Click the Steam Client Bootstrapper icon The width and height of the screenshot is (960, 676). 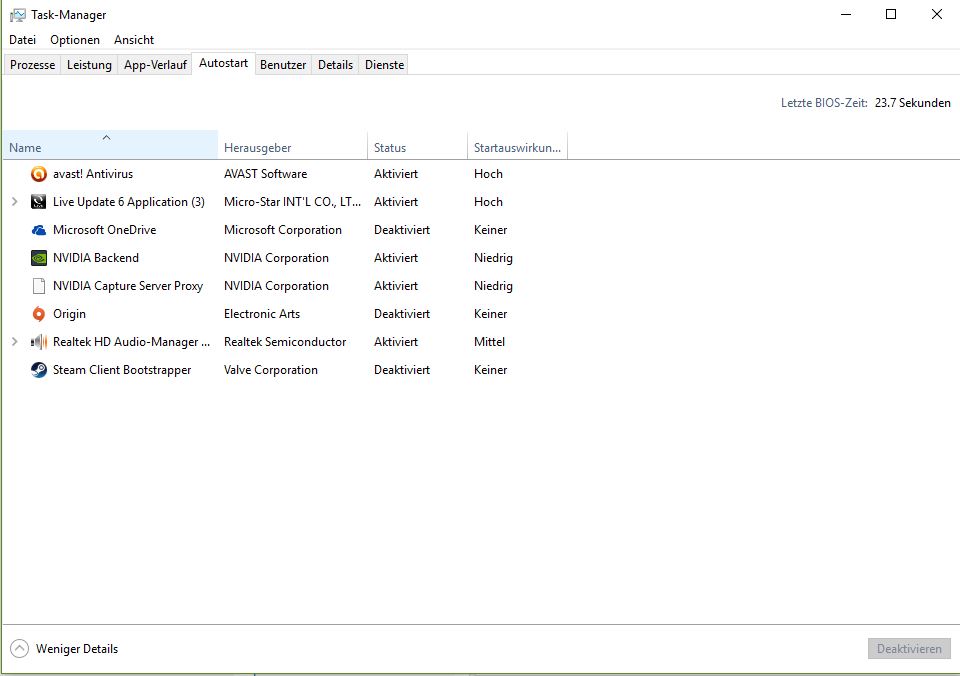click(x=39, y=370)
